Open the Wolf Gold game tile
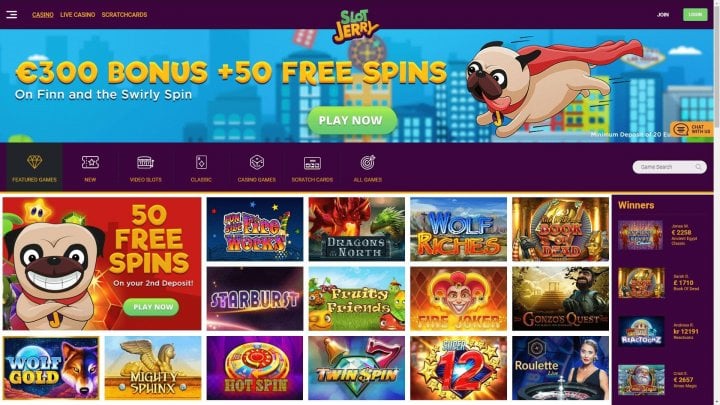 [51, 368]
